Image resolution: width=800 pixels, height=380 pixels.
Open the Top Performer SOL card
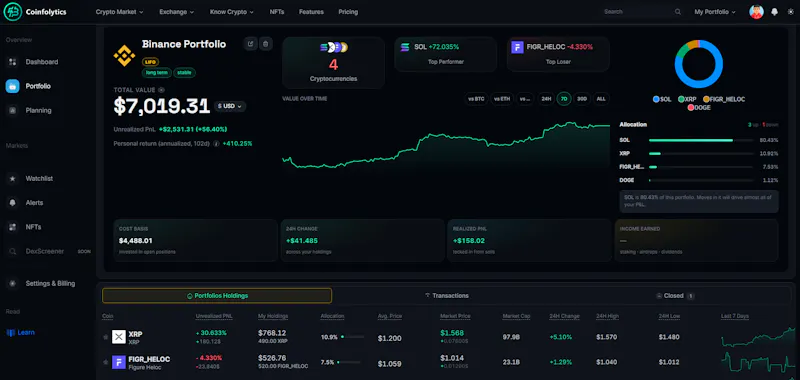(445, 54)
